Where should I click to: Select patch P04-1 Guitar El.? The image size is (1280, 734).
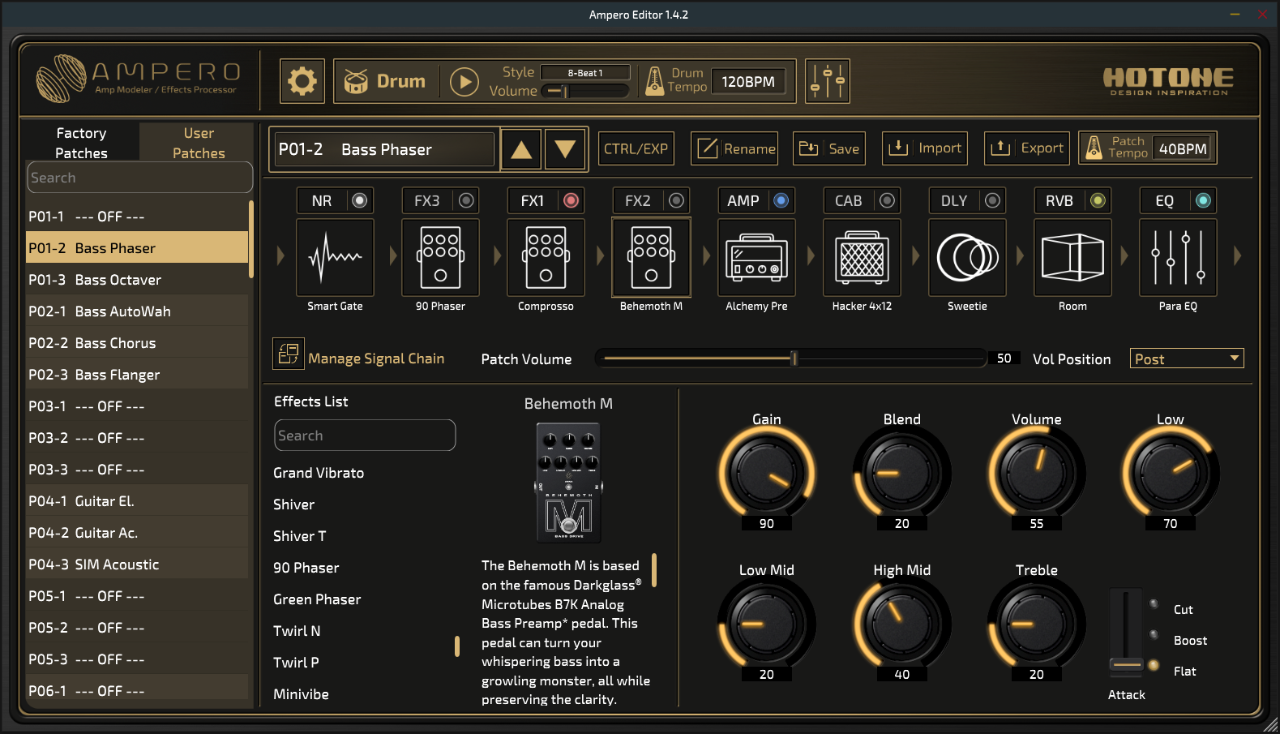pyautogui.click(x=137, y=501)
